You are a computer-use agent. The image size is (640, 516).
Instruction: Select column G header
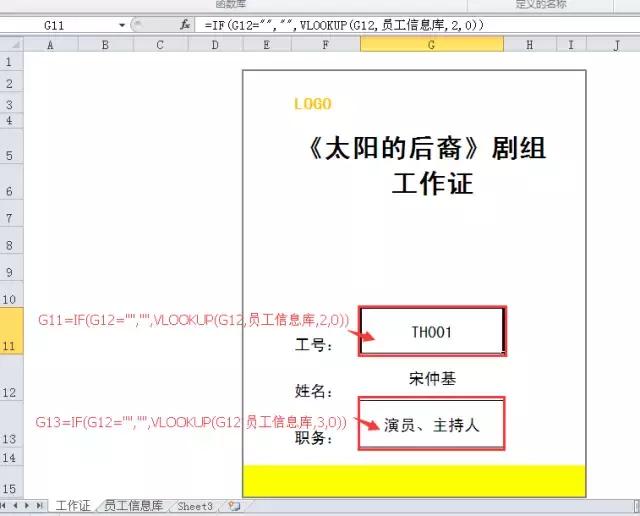[x=432, y=44]
